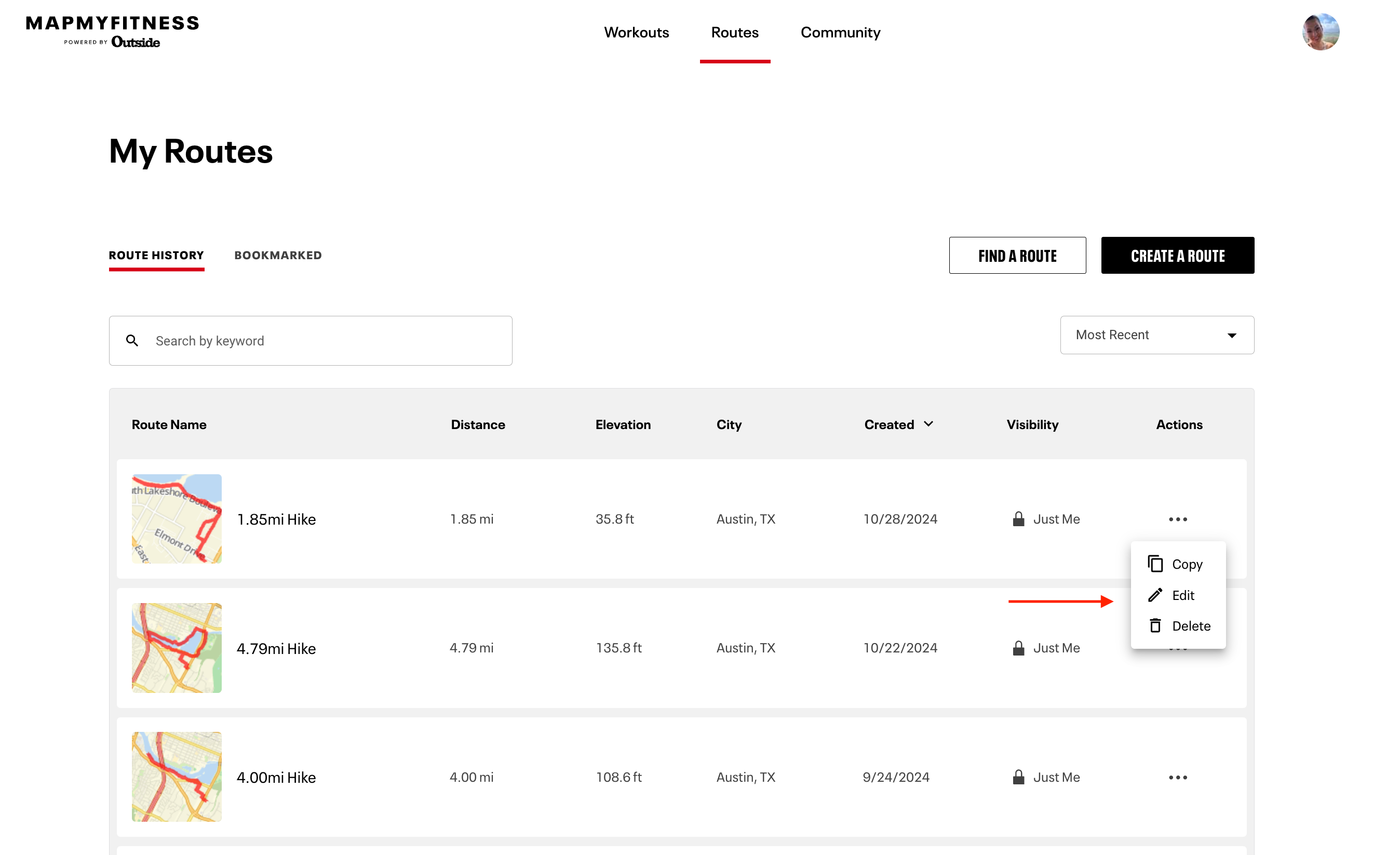Open the actions menu for 4.00mi Hike
This screenshot has width=1400, height=855.
1179,777
